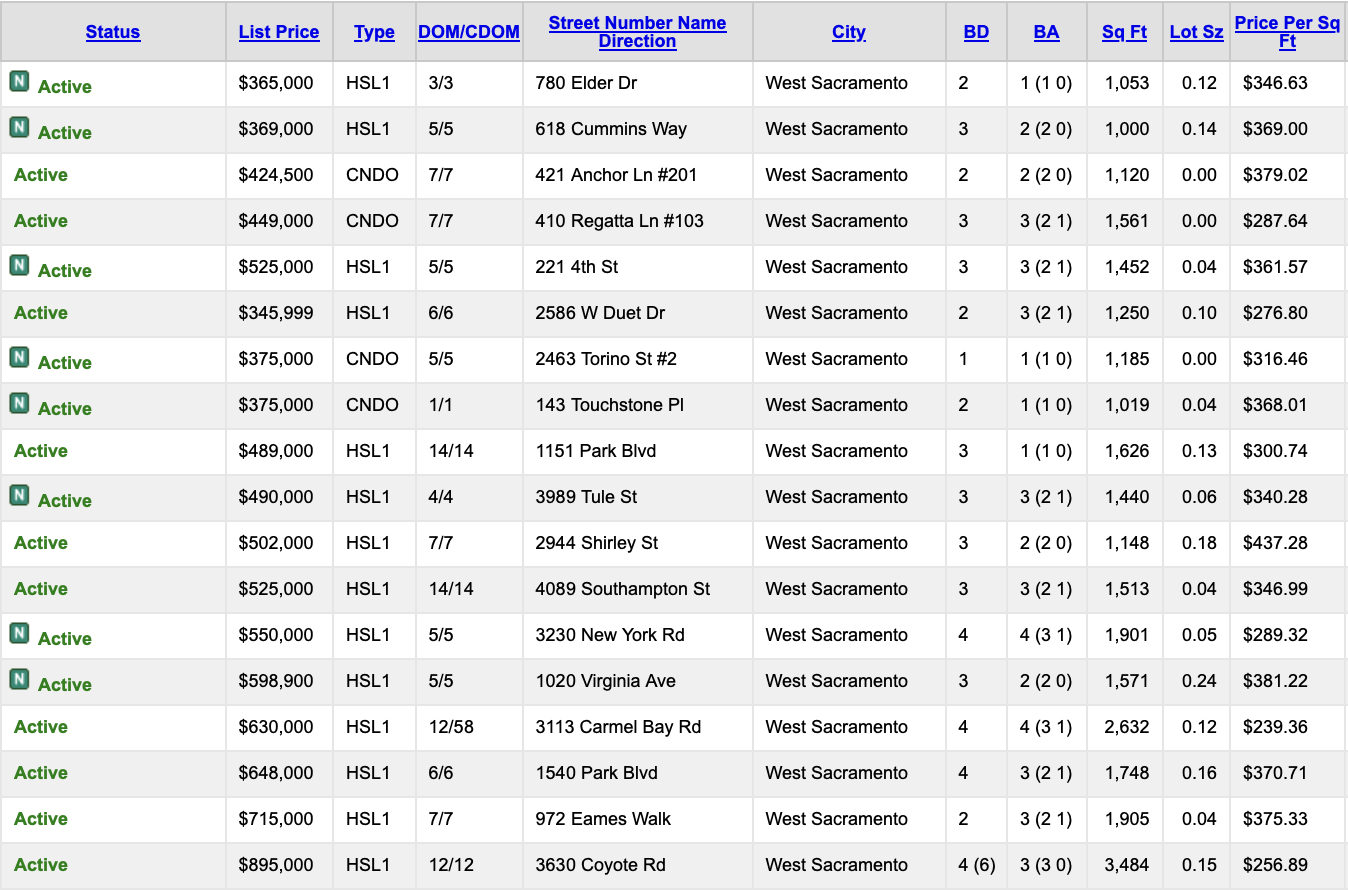
Task: Click the N icon on 3230 New York Rd row
Action: click(x=19, y=633)
